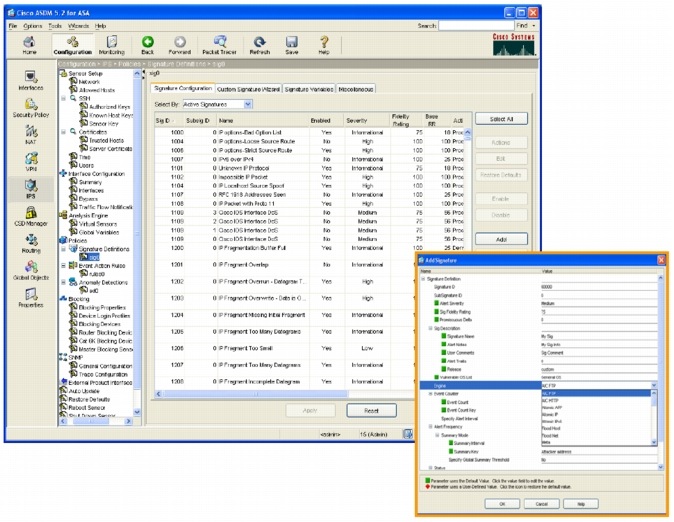Image resolution: width=674 pixels, height=522 pixels.
Task: Click the Refresh toolbar icon
Action: (x=260, y=45)
